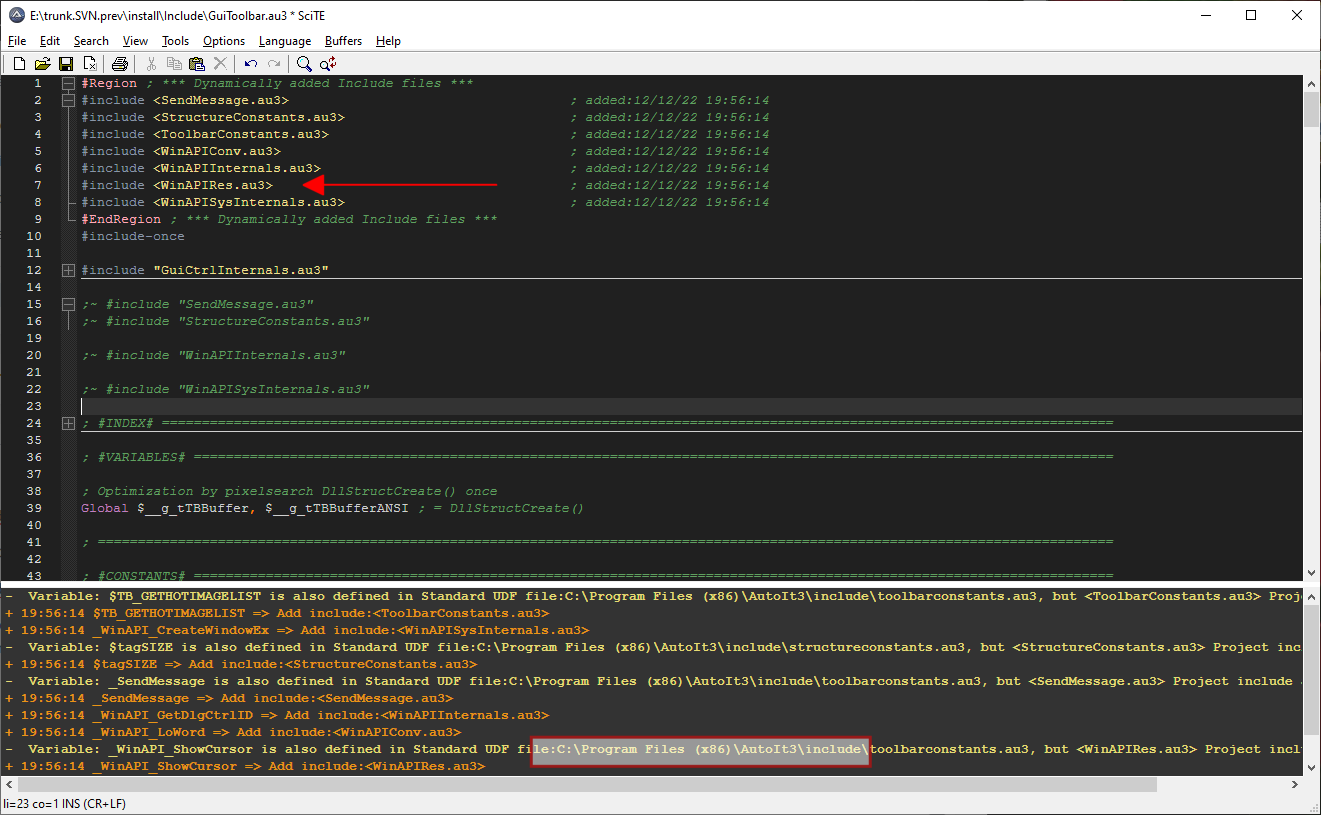Click the '#EndRegion' line text
The width and height of the screenshot is (1321, 815).
[289, 220]
